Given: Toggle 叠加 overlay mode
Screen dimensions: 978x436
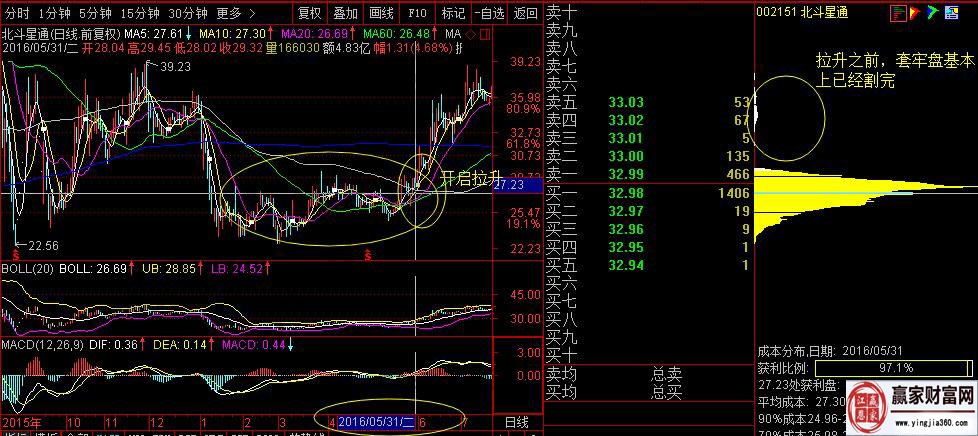Looking at the screenshot, I should [345, 13].
